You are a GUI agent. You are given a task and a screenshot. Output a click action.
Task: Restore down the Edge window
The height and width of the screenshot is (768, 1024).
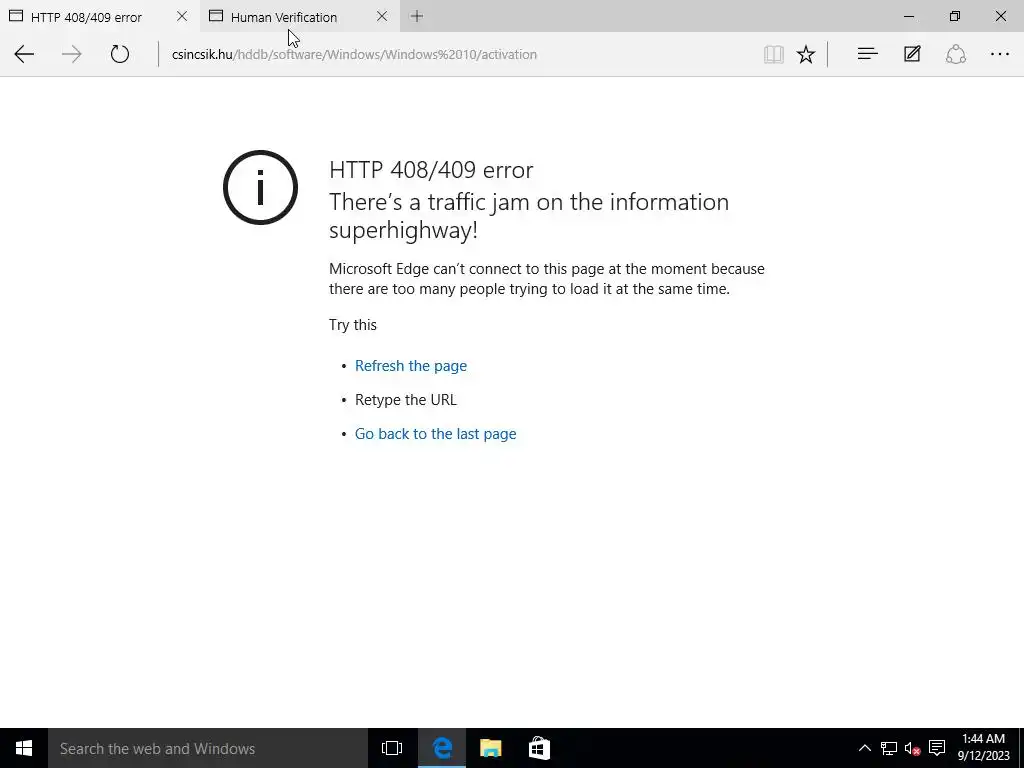pyautogui.click(x=955, y=16)
